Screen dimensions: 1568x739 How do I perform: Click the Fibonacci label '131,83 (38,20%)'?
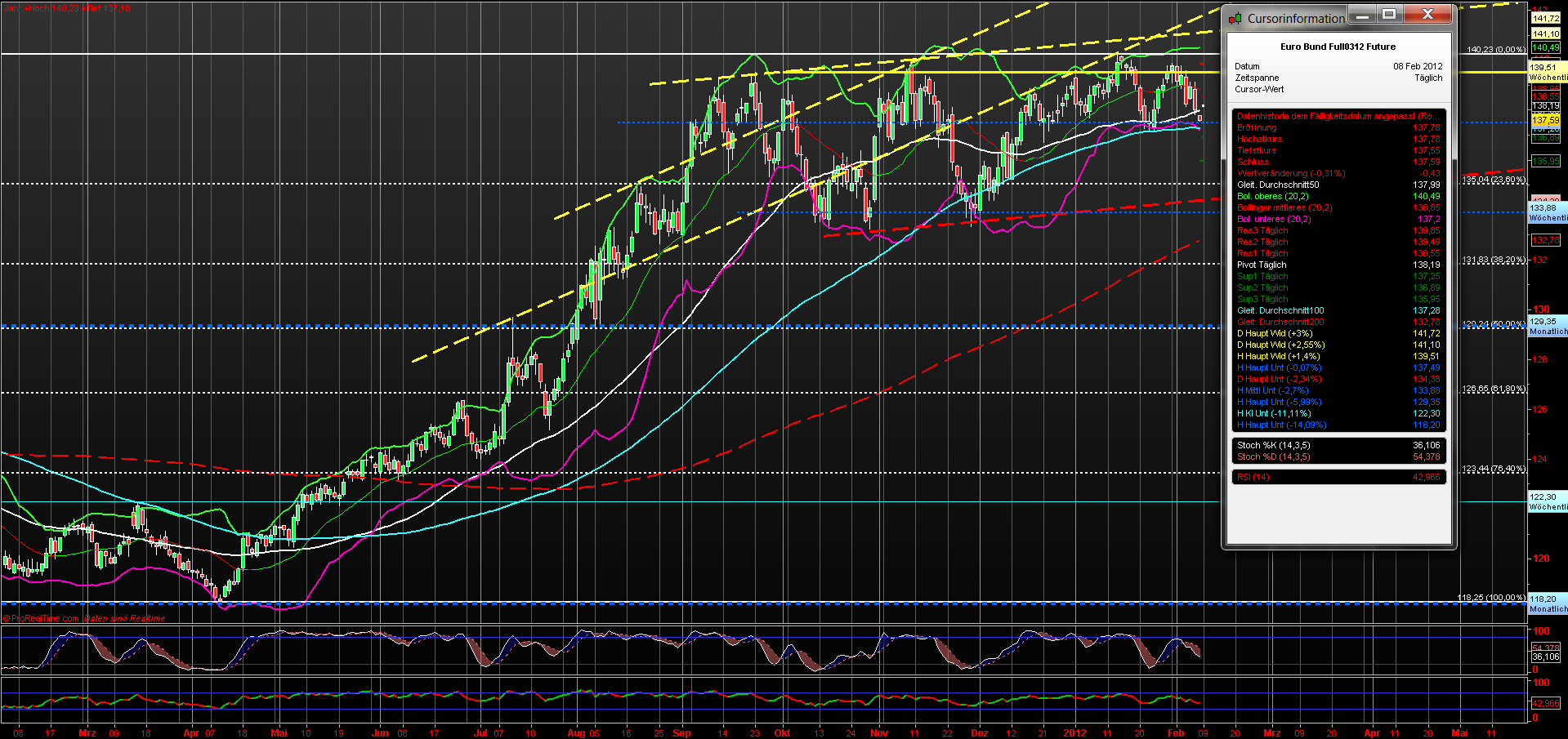(x=1494, y=260)
